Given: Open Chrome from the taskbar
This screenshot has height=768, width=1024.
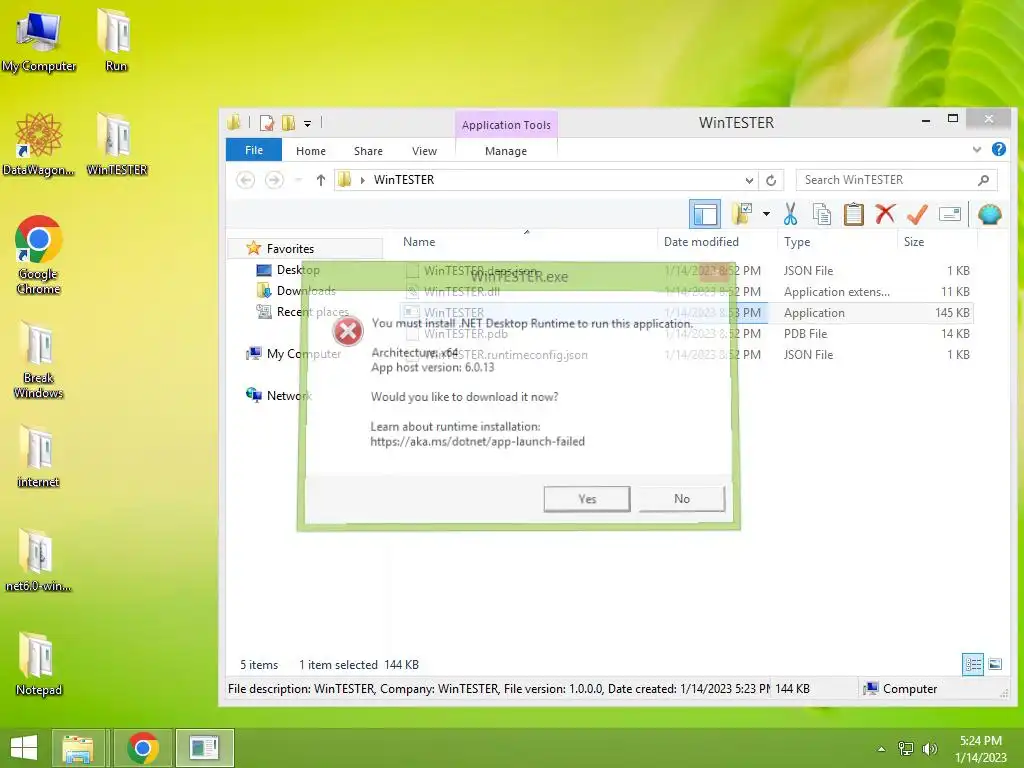Looking at the screenshot, I should click(142, 748).
